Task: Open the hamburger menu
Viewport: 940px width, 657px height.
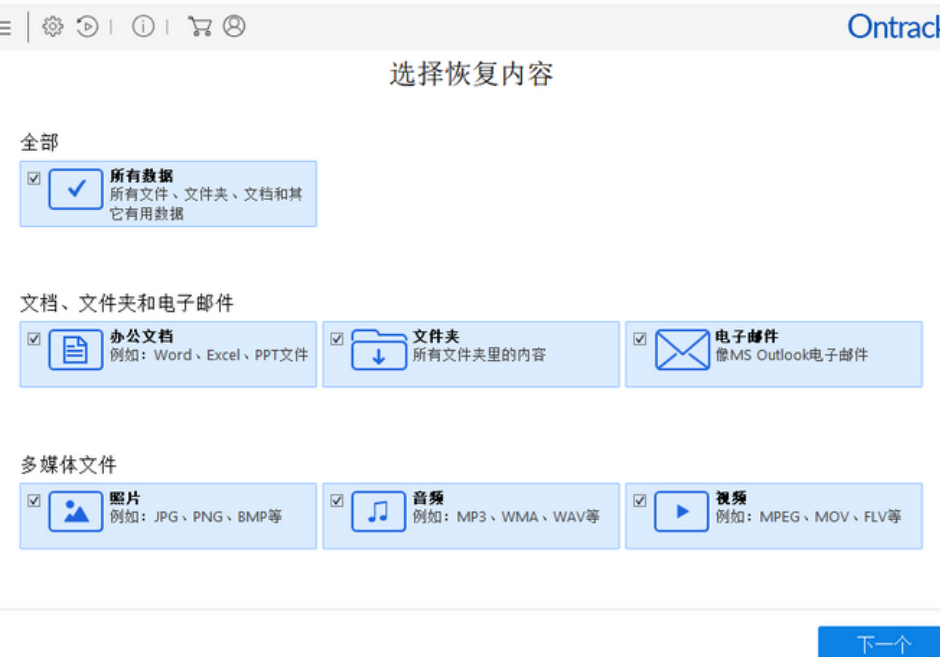Action: [x=6, y=27]
